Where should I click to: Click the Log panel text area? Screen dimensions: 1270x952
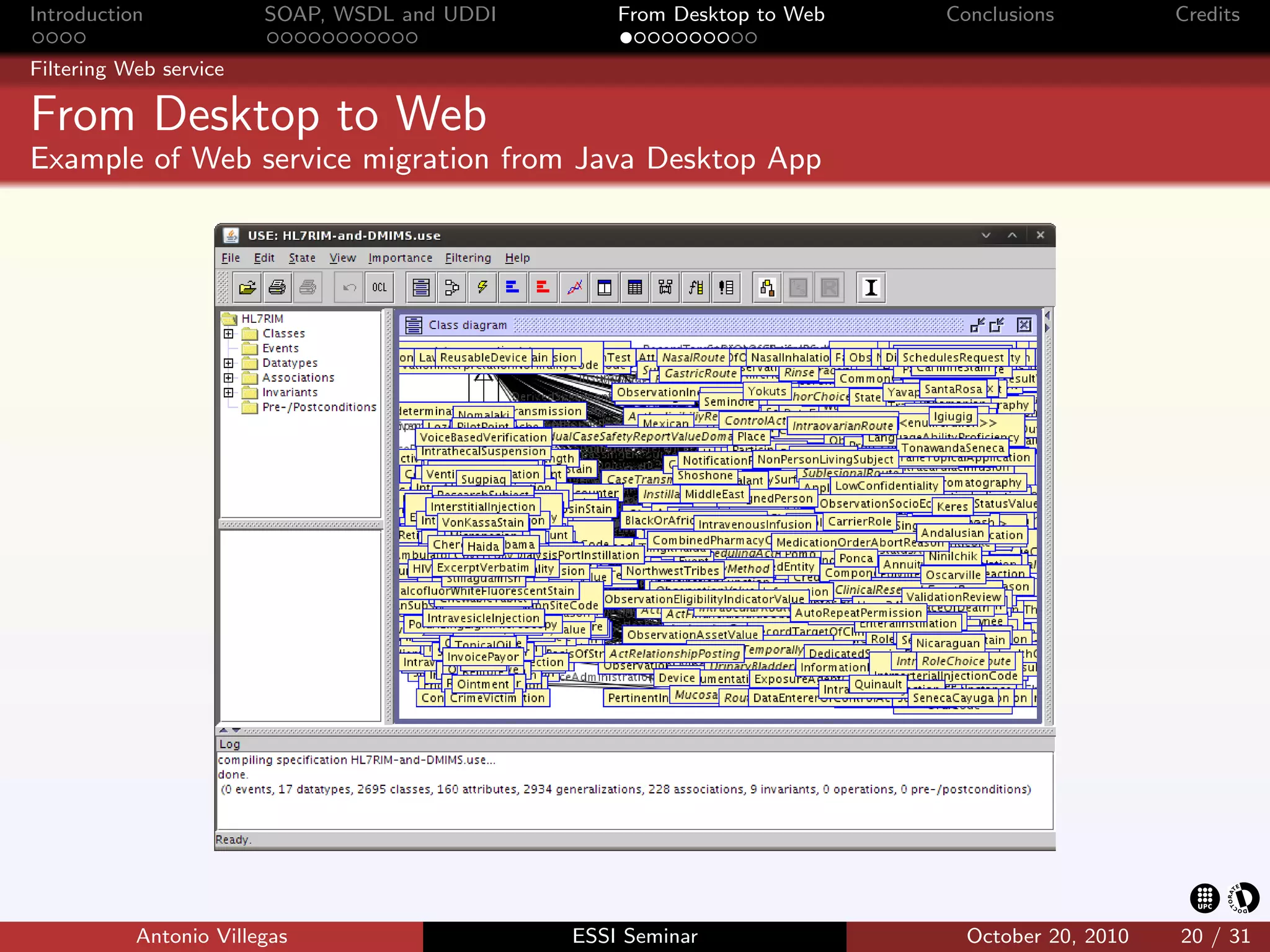coord(634,790)
